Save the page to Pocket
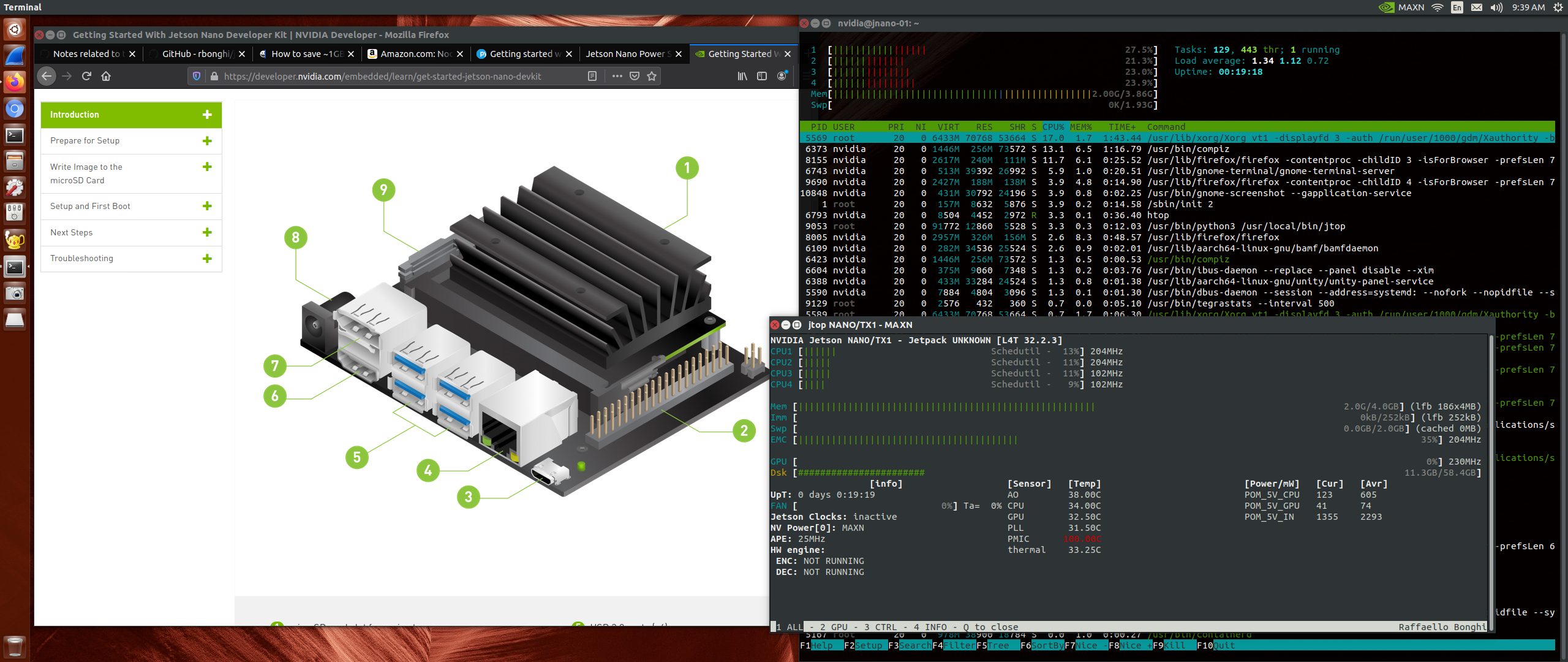1568x662 pixels. [635, 76]
